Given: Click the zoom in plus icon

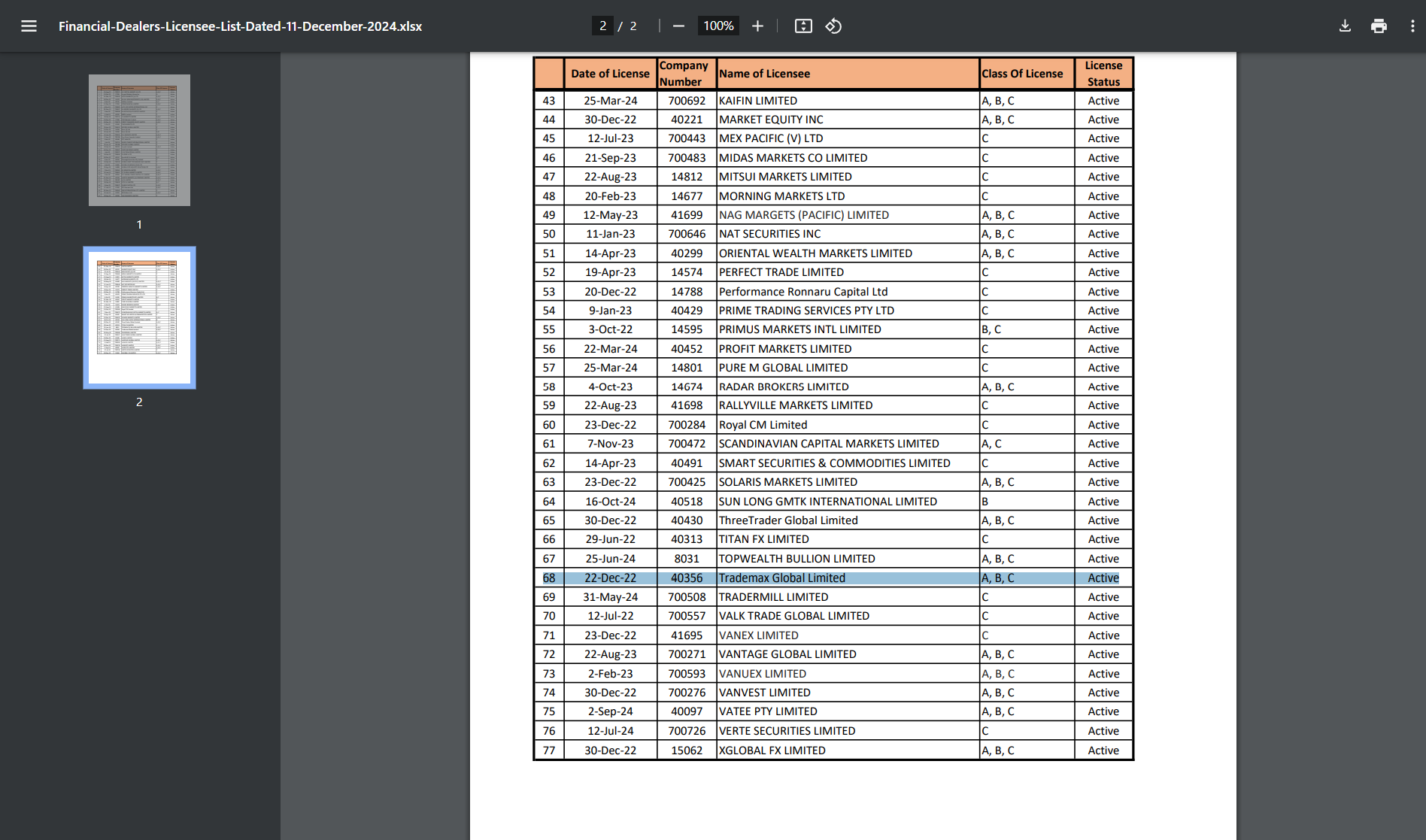Looking at the screenshot, I should point(757,26).
